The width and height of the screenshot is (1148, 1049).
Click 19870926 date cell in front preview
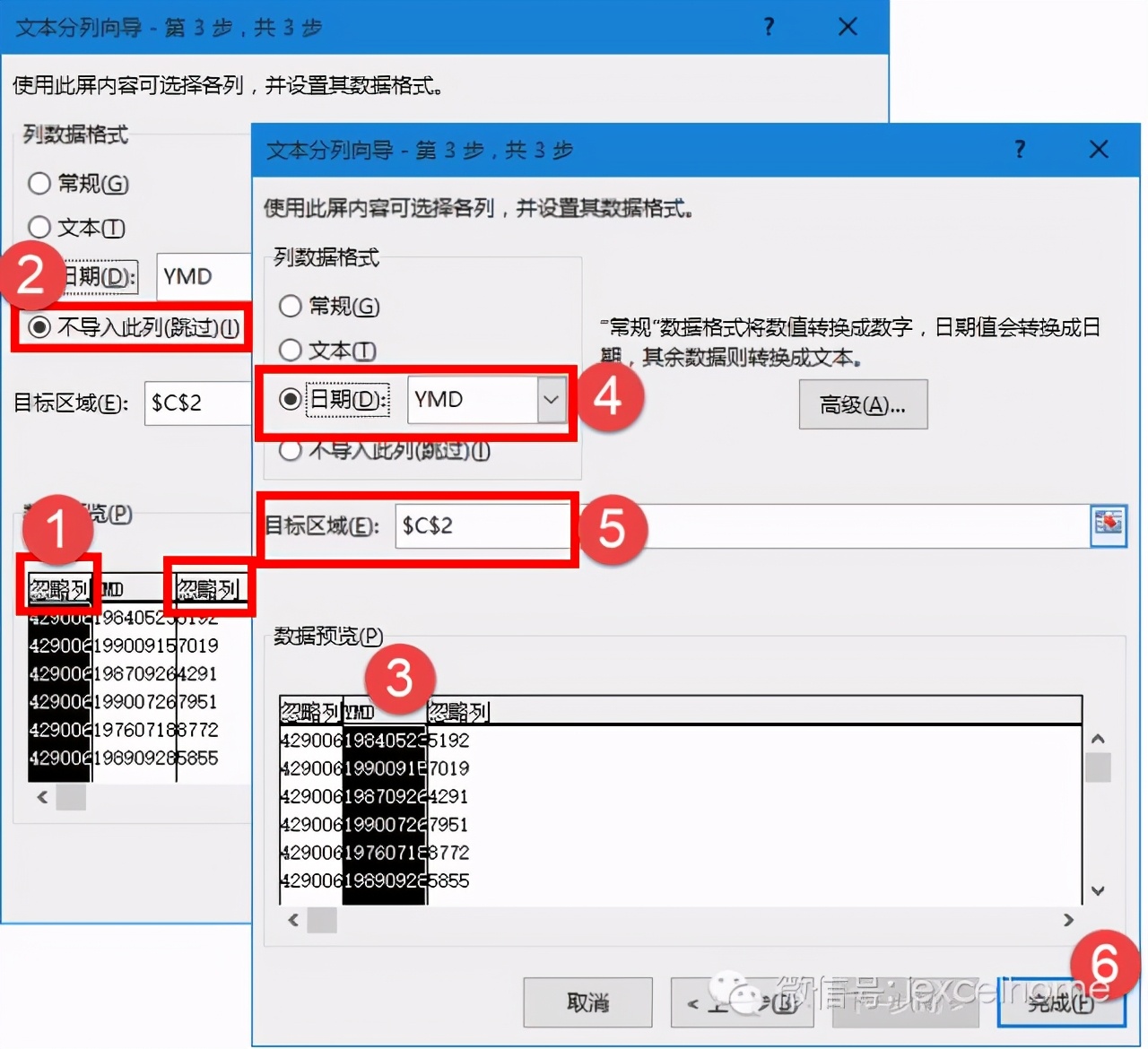(384, 796)
